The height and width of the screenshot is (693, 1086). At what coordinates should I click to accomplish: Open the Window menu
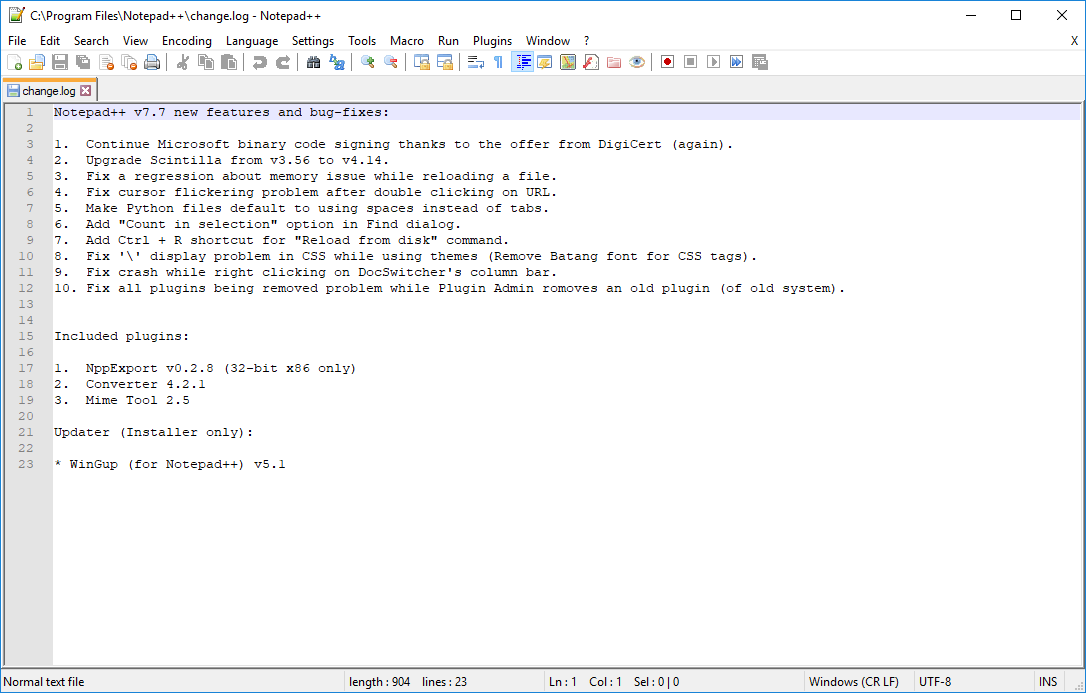548,41
